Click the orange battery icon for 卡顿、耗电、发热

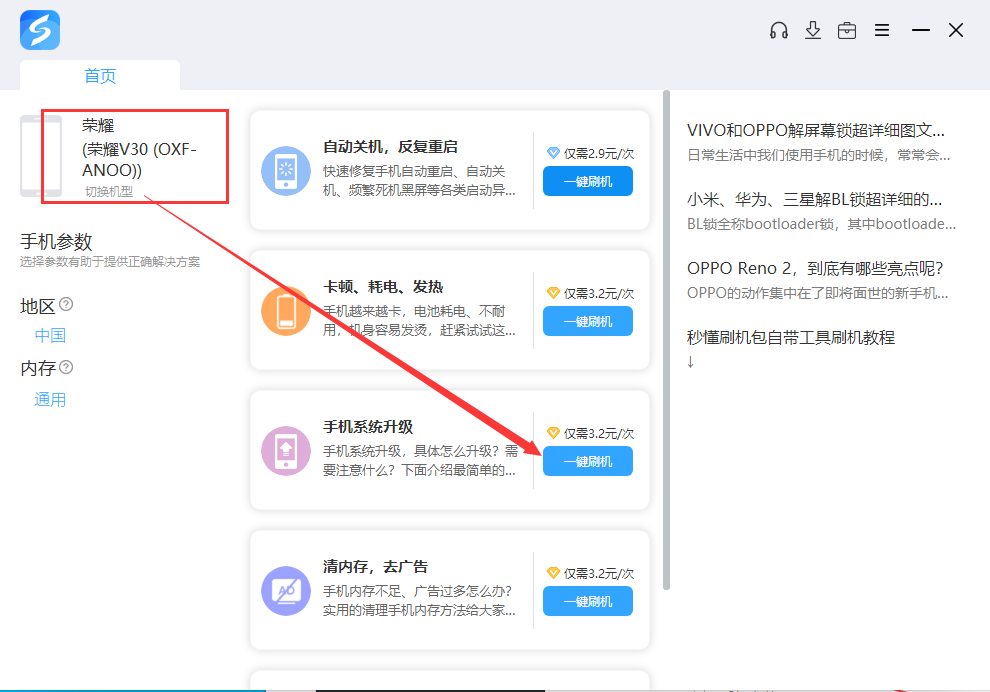pos(286,311)
